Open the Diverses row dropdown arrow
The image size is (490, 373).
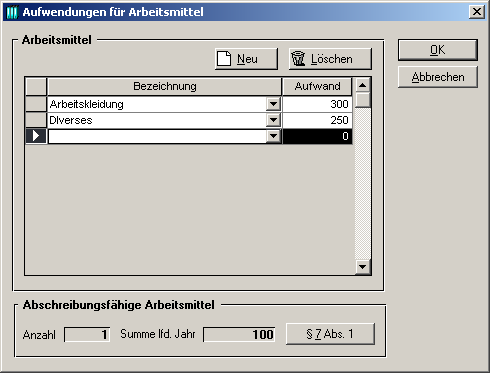click(x=273, y=120)
